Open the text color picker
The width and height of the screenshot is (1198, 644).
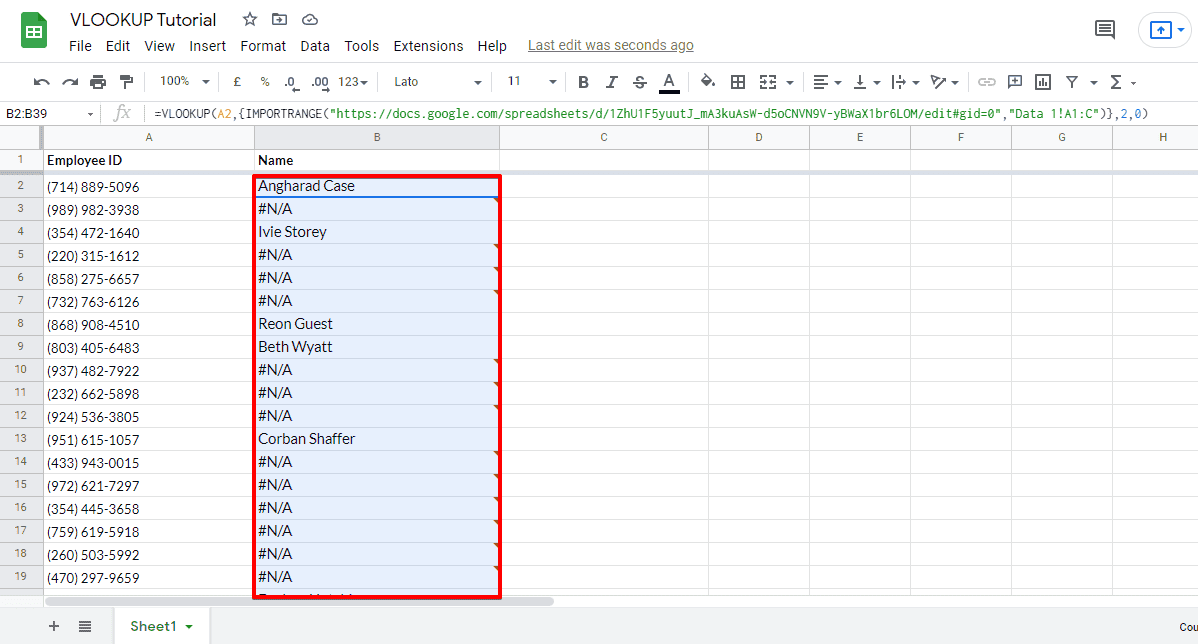click(667, 81)
